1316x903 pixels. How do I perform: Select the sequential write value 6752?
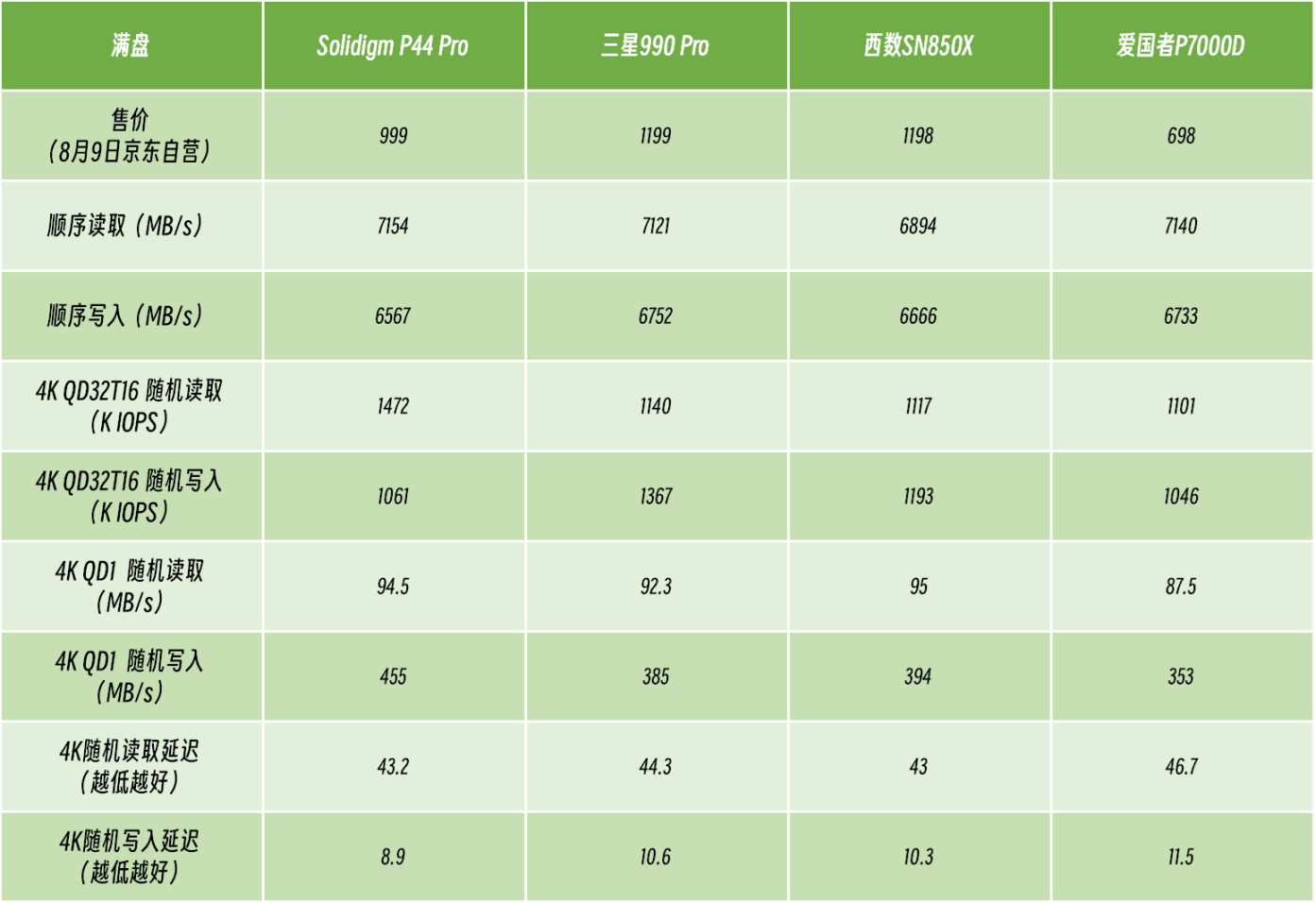click(656, 316)
